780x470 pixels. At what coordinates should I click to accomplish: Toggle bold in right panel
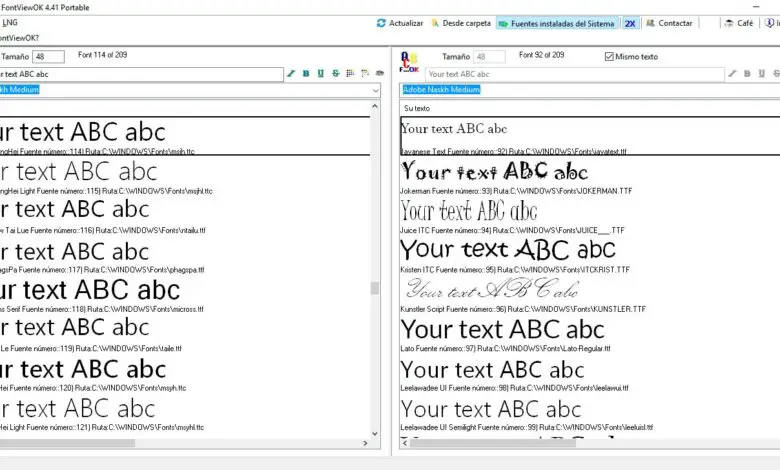tap(746, 73)
